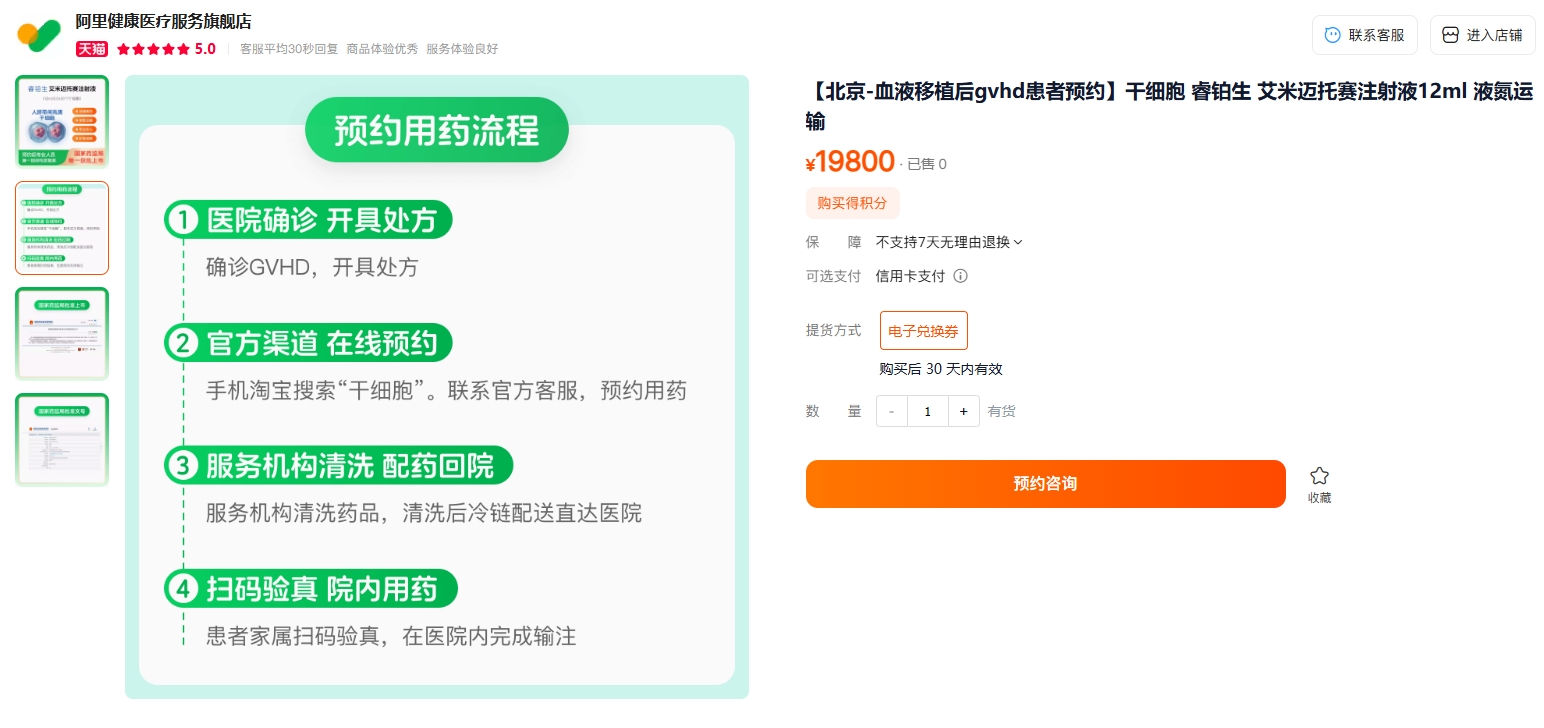Increase quantity with the plus button
The image size is (1544, 728).
(x=963, y=410)
